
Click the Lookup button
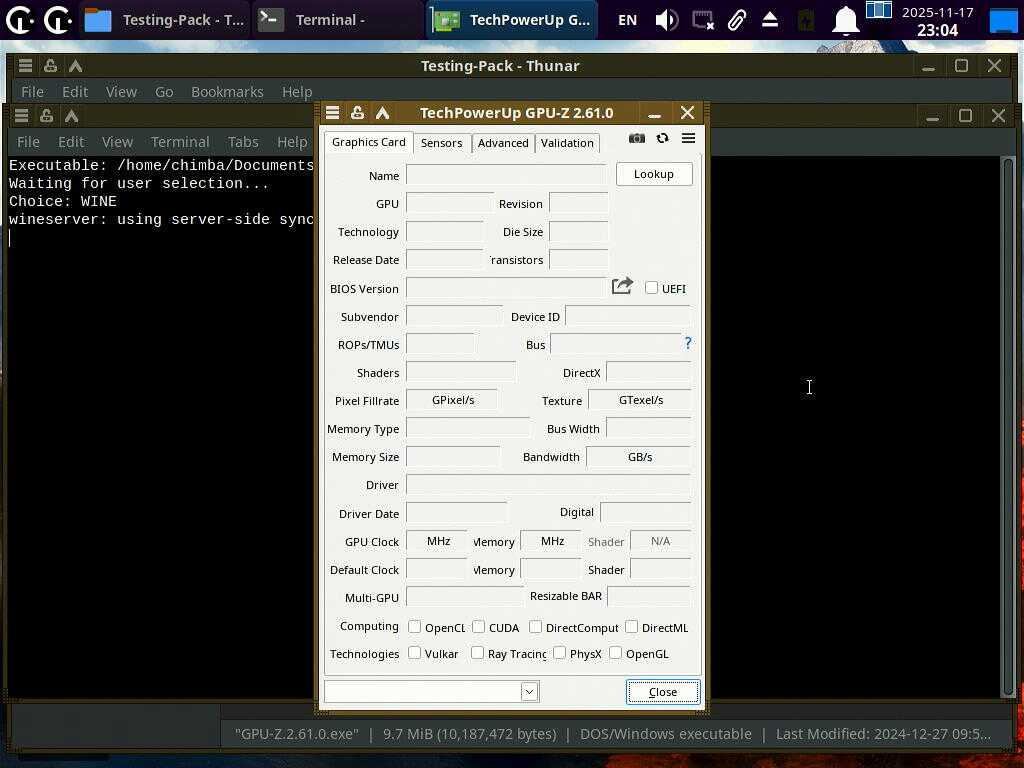654,174
